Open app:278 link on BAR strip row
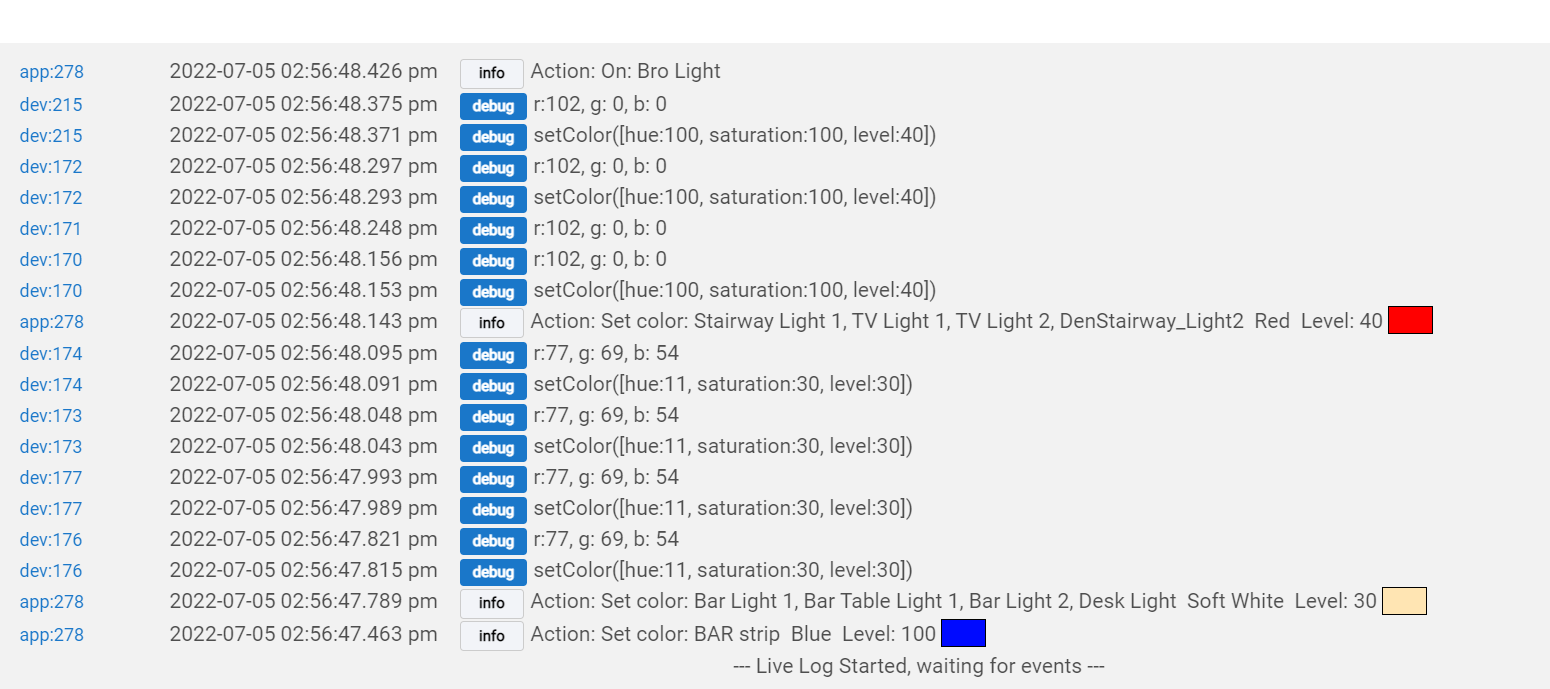 51,635
